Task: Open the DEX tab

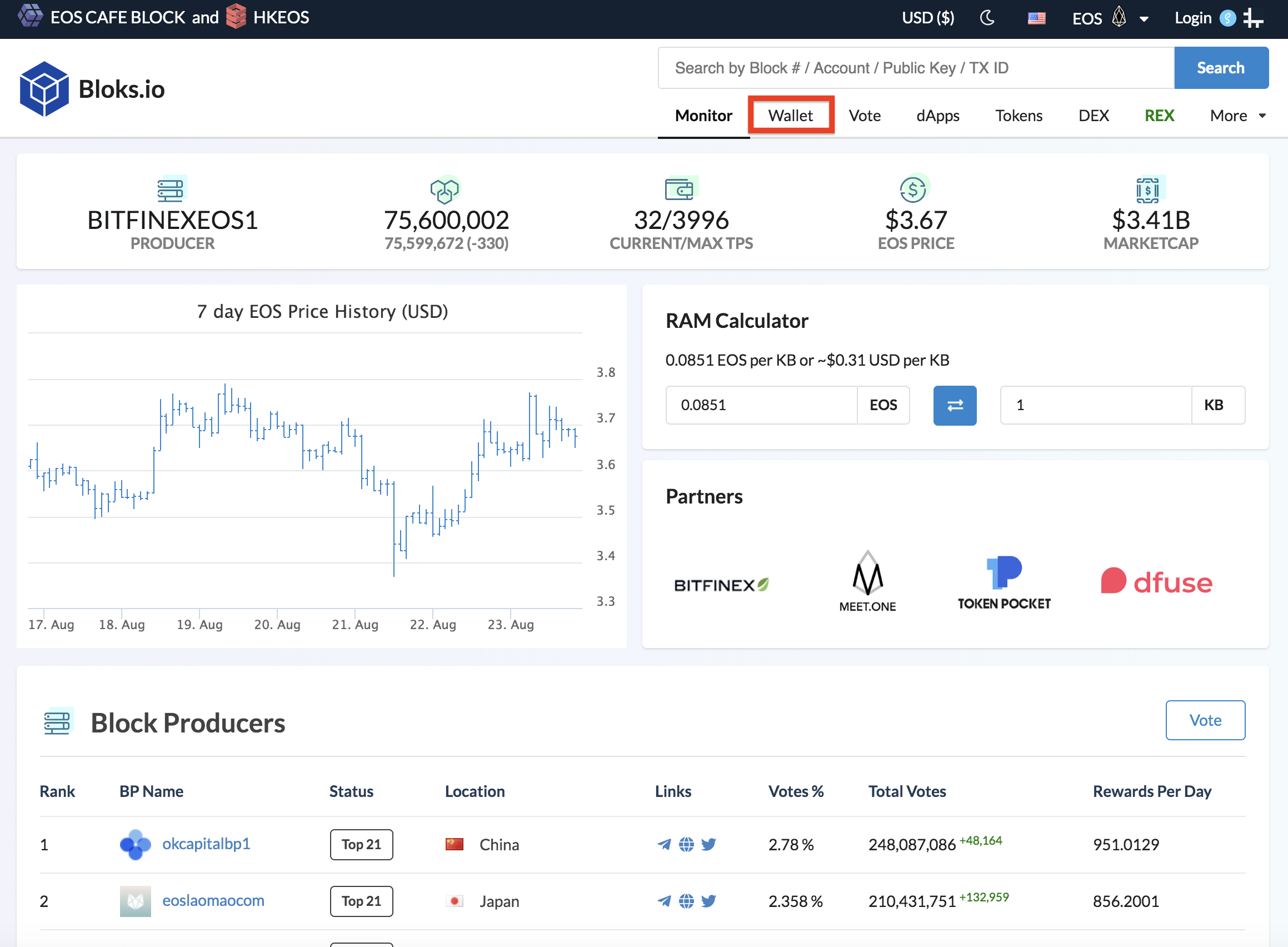Action: click(1093, 116)
